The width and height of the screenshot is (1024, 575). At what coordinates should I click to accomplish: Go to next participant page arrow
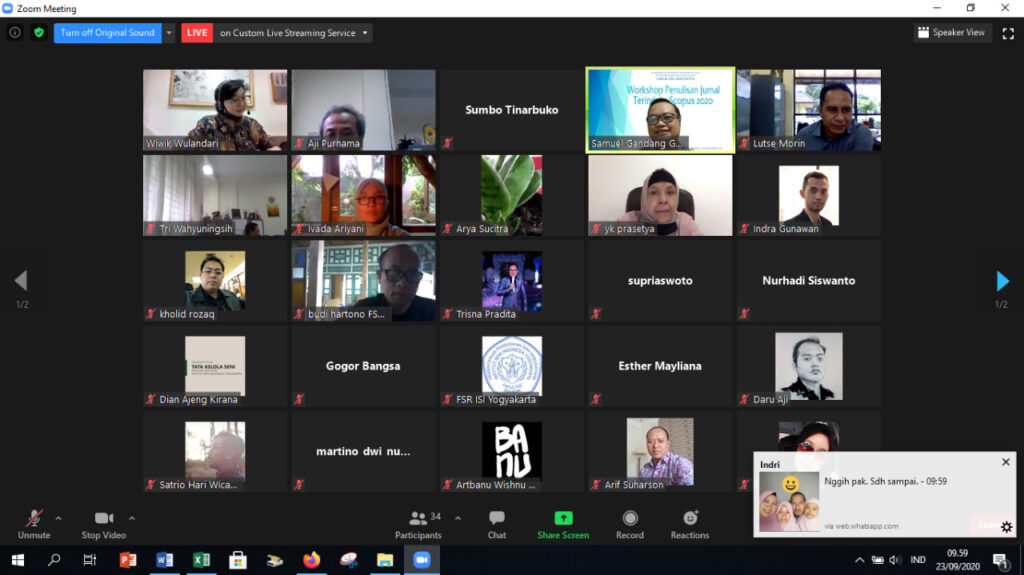[x=1002, y=280]
